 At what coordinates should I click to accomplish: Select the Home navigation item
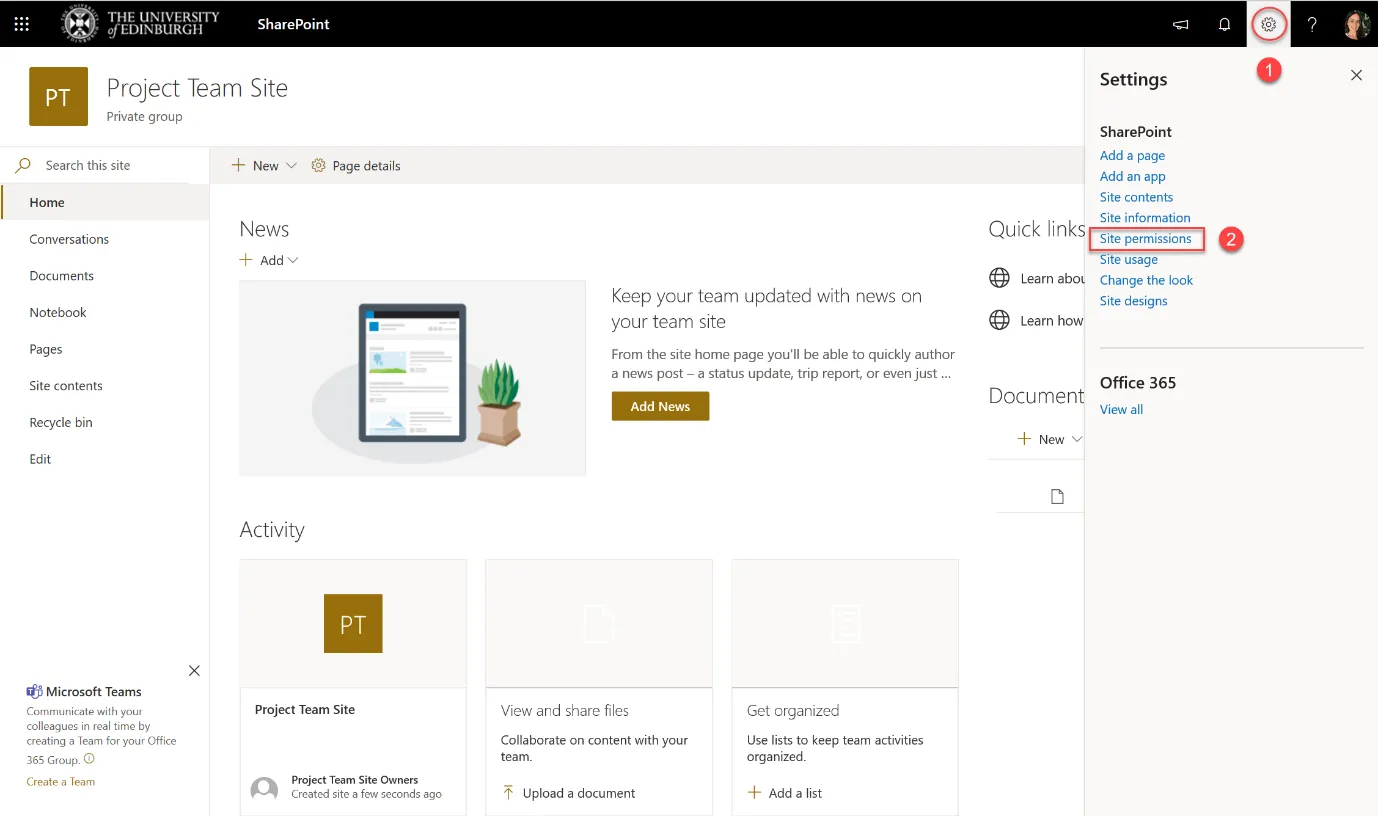(46, 202)
